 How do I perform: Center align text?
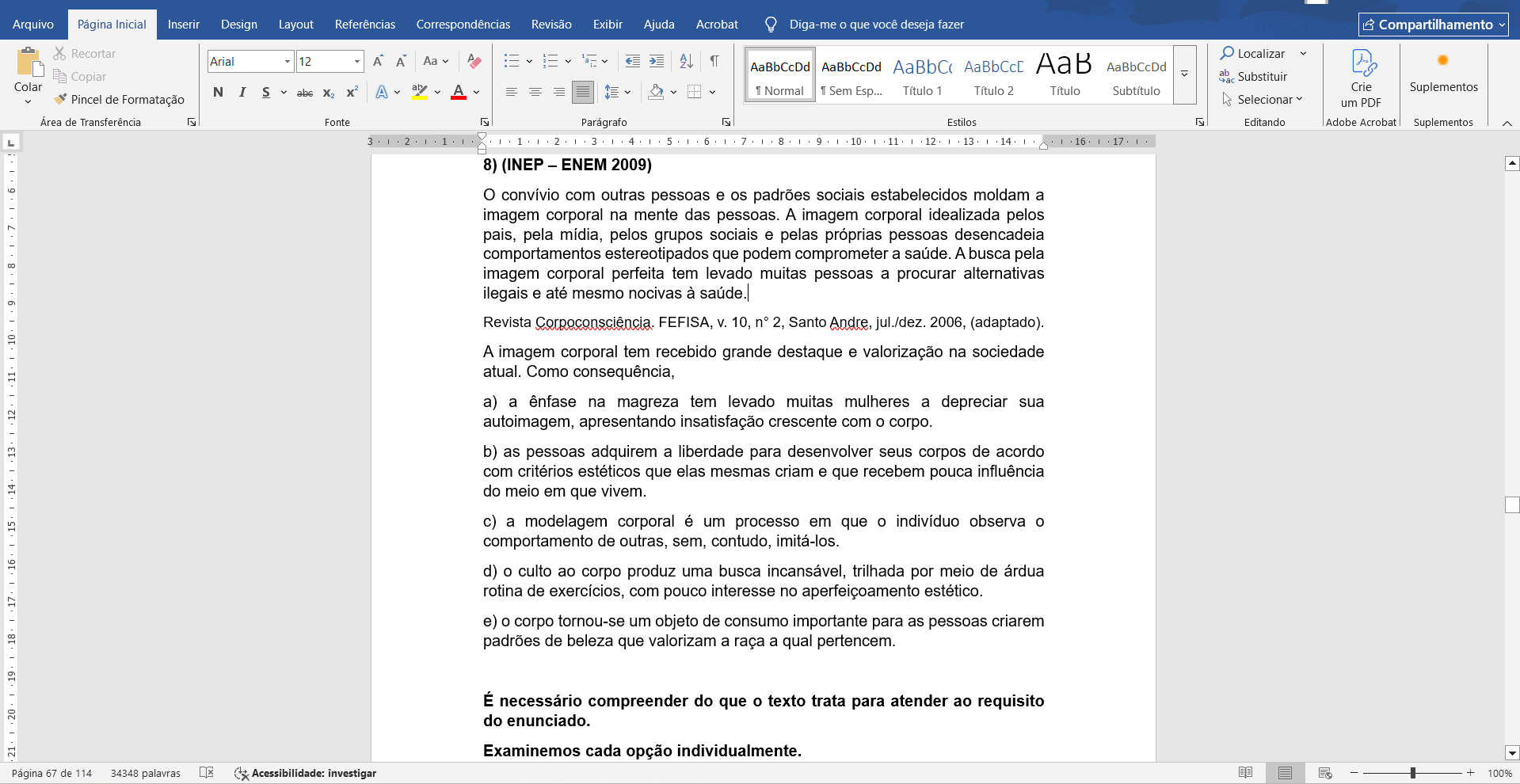(535, 93)
